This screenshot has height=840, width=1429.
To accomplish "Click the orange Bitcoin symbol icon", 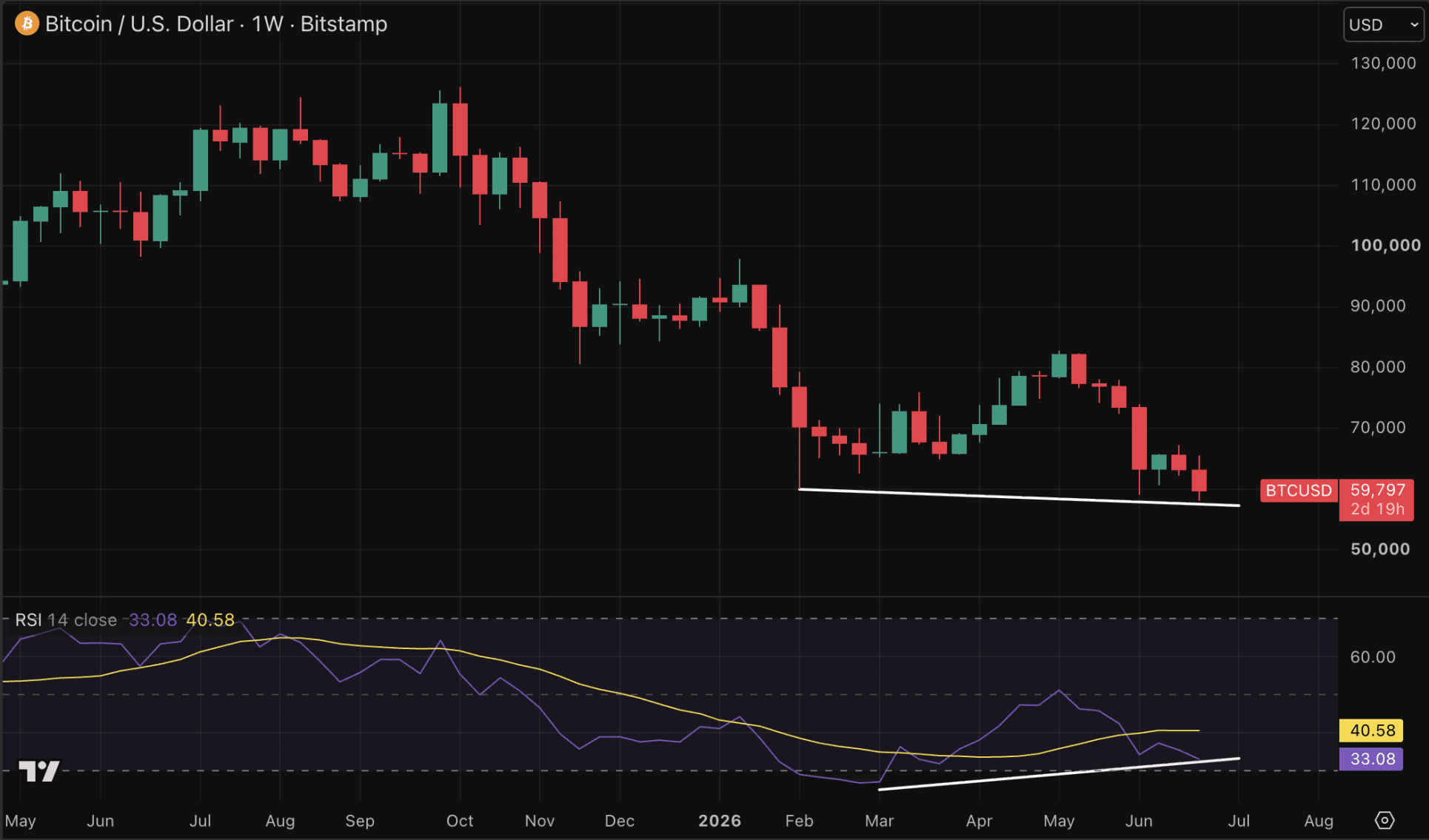I will [x=27, y=24].
